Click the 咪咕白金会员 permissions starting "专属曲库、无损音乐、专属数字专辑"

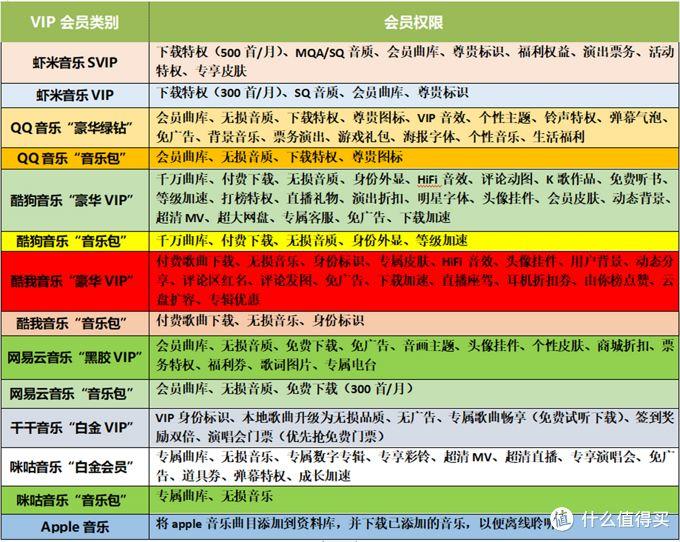(x=414, y=467)
